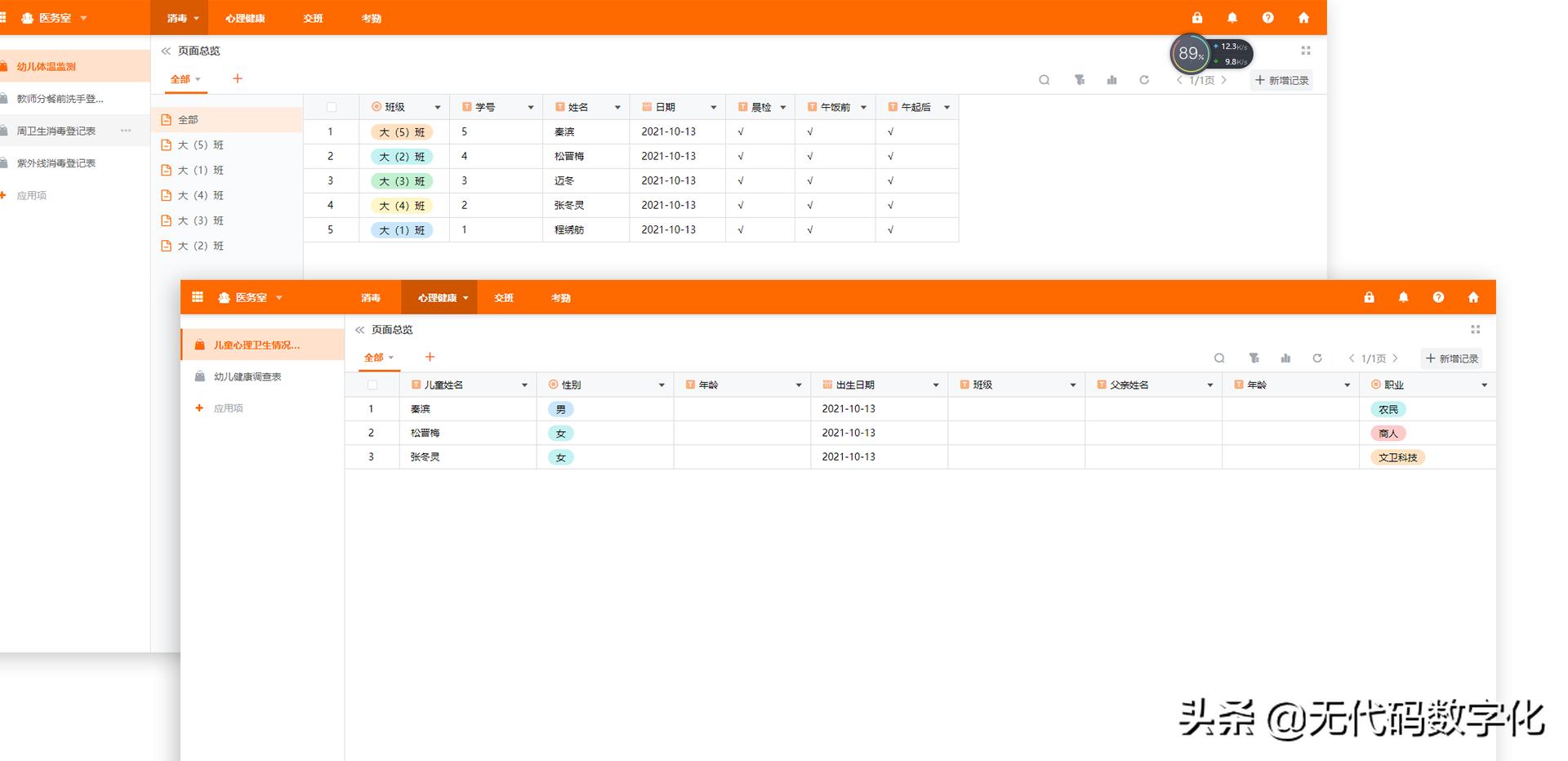This screenshot has width=1568, height=761.
Task: Expand the 性别 column dropdown arrow
Action: click(x=661, y=385)
